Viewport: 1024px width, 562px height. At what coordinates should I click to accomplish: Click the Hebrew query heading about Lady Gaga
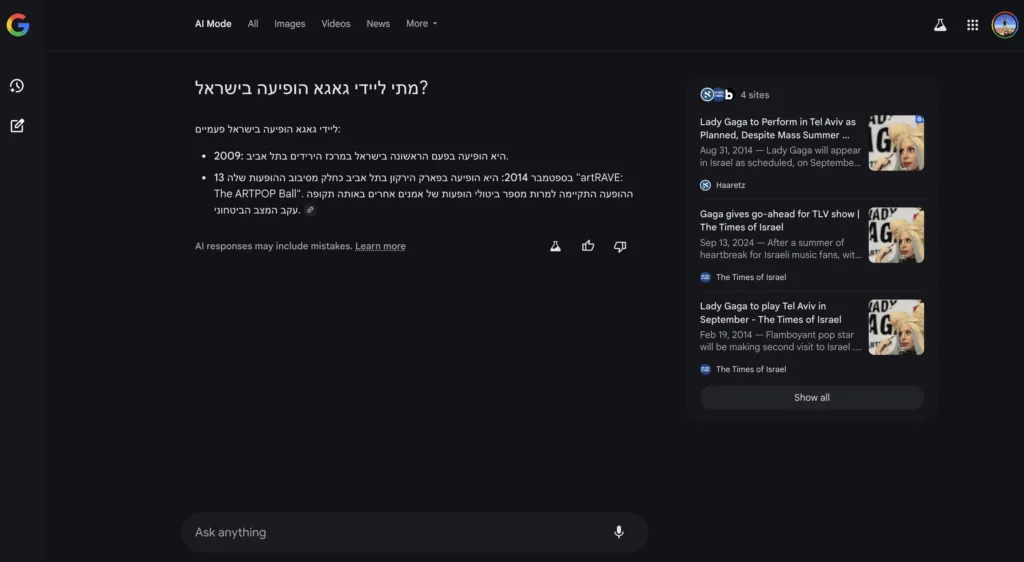(312, 87)
